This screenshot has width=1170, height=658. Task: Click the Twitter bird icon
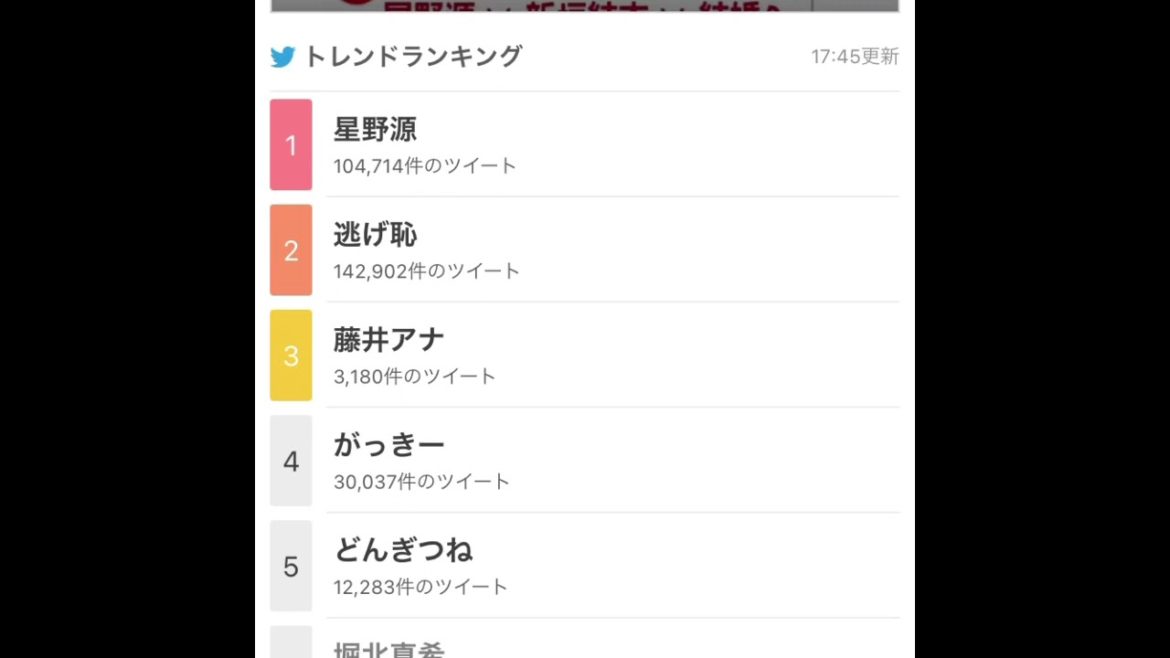tap(283, 57)
